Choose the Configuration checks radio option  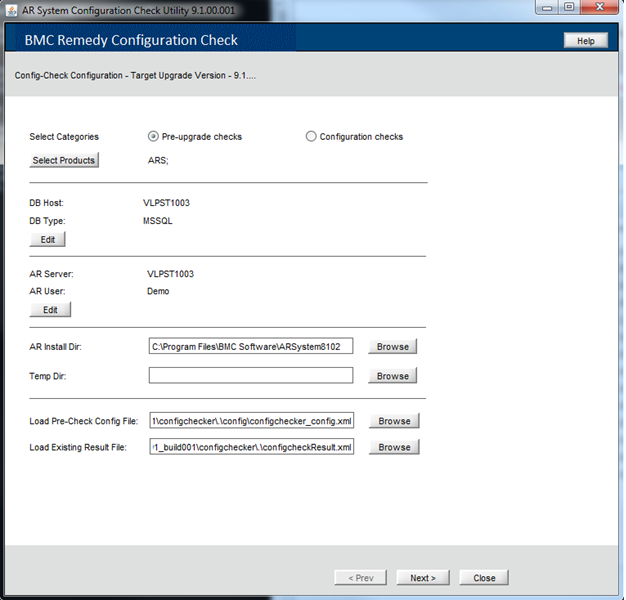click(x=311, y=137)
